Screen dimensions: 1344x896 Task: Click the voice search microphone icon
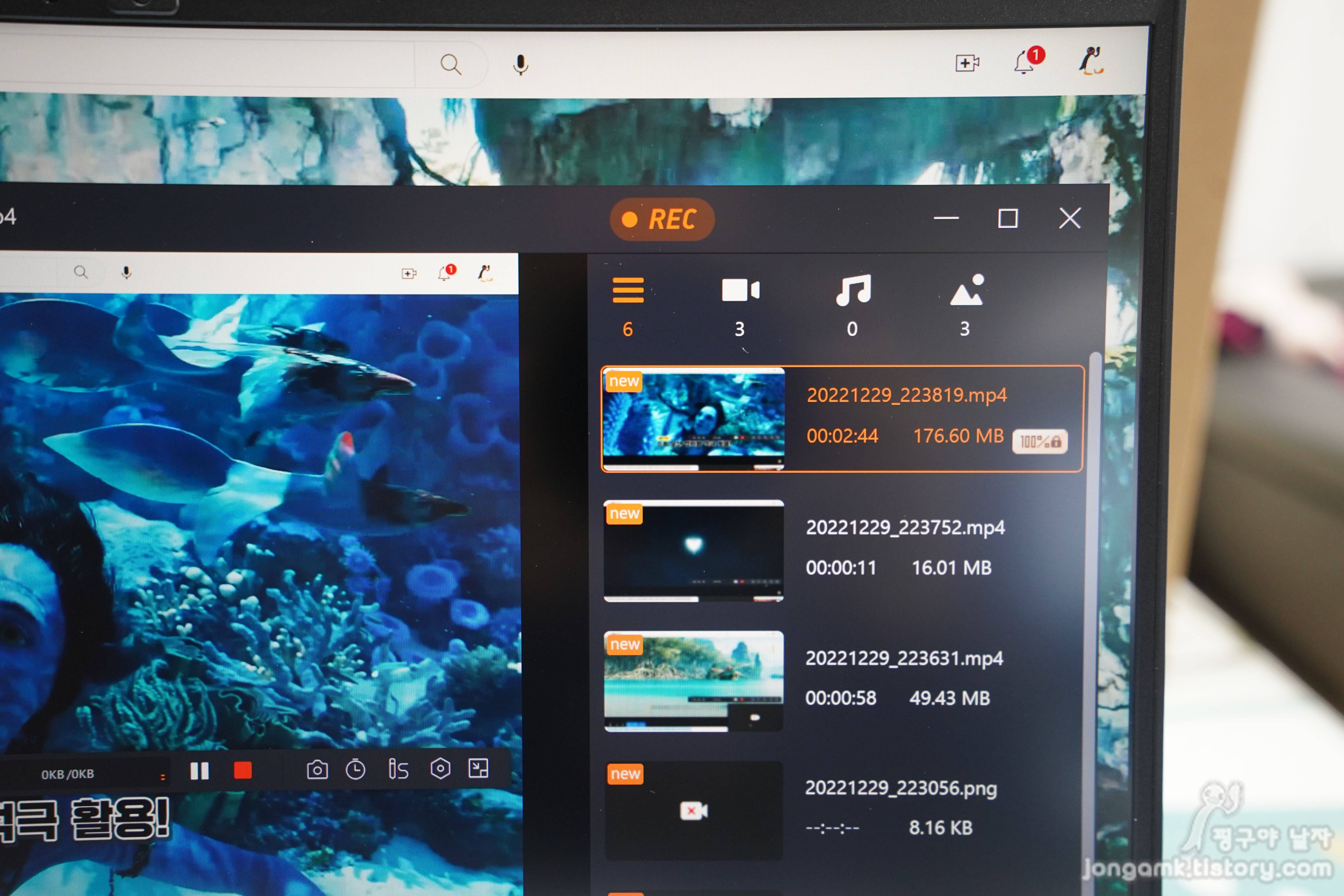pos(520,65)
